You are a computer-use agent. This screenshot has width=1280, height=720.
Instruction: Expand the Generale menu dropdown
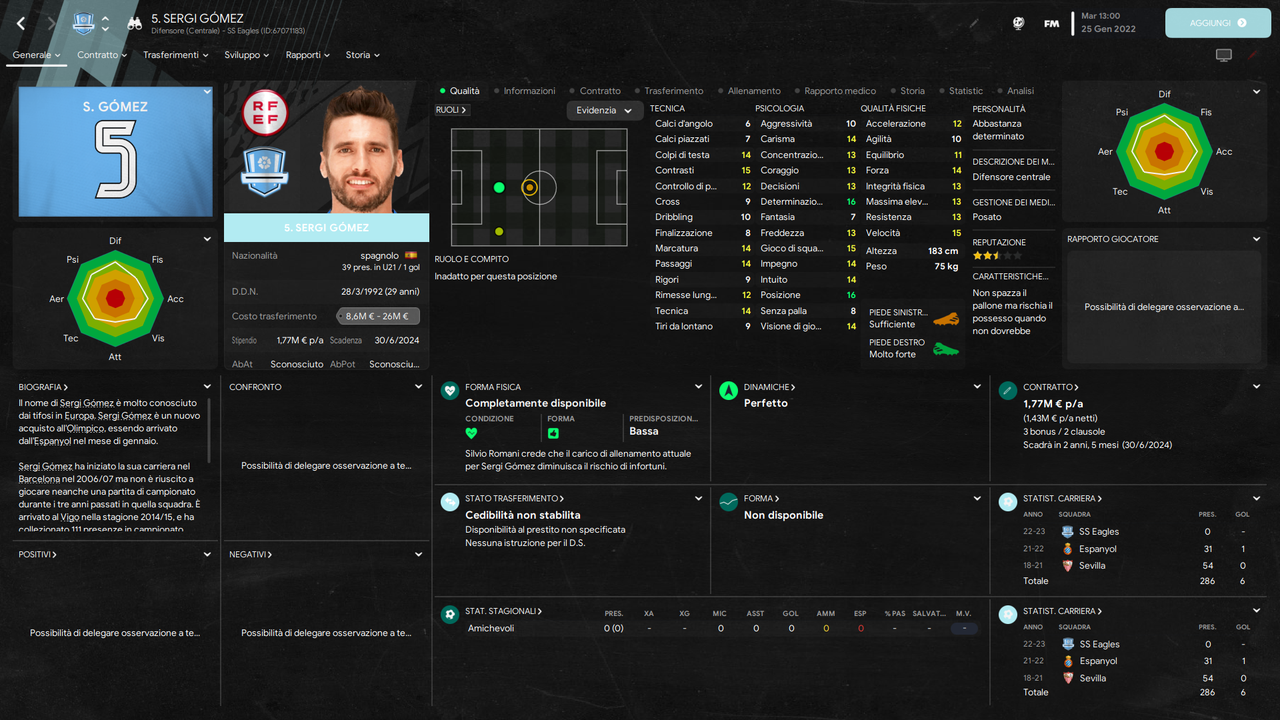[37, 55]
